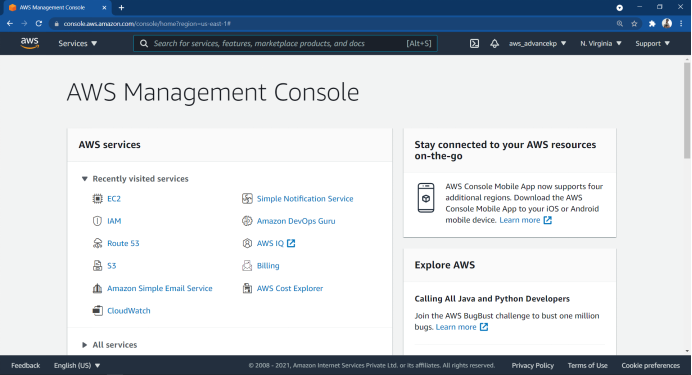This screenshot has width=692, height=375.
Task: Click the AWS Cost Explorer icon
Action: pos(247,288)
